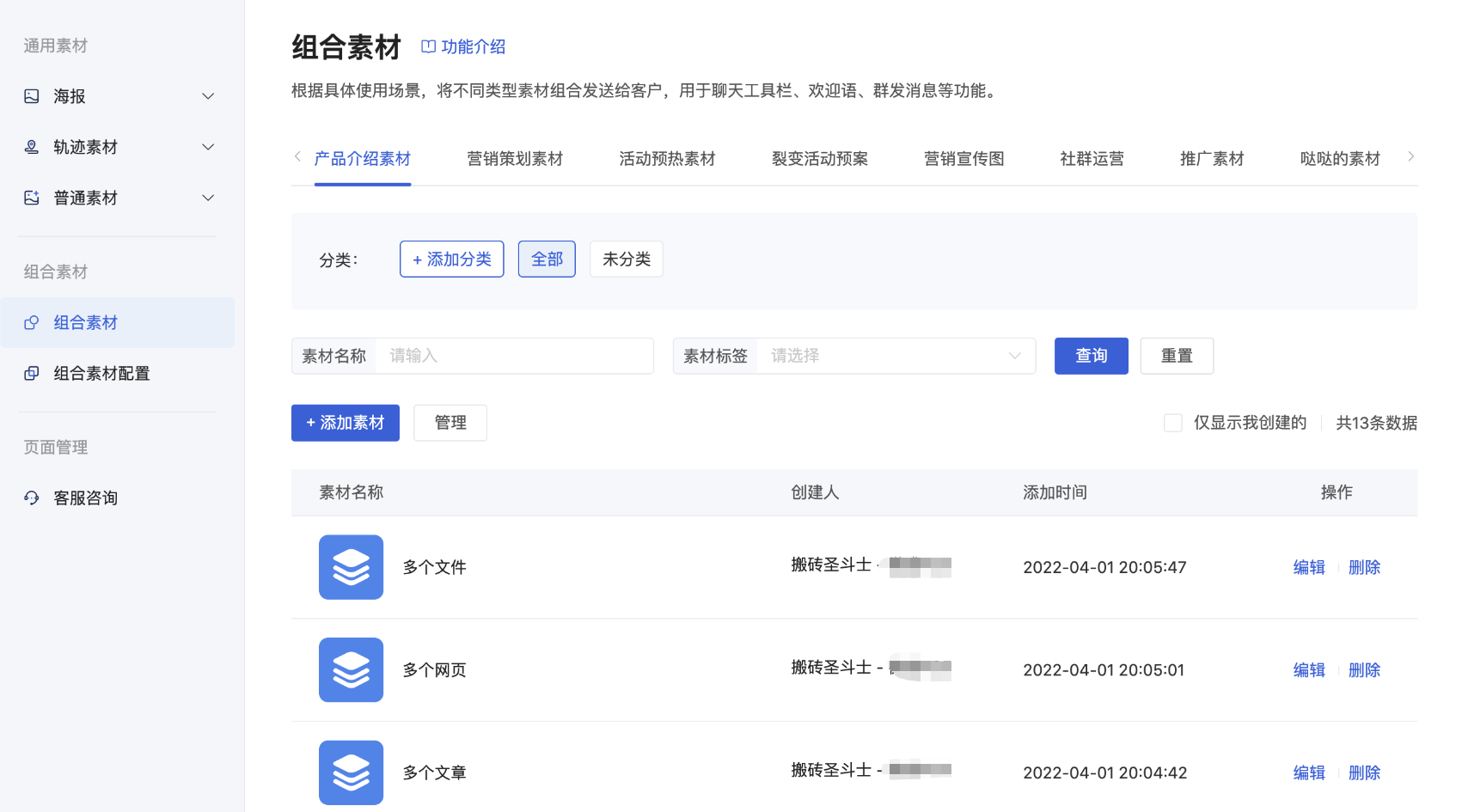Click the 客服咨询 headset icon
Screen dimensions: 1462x812
pos(32,498)
